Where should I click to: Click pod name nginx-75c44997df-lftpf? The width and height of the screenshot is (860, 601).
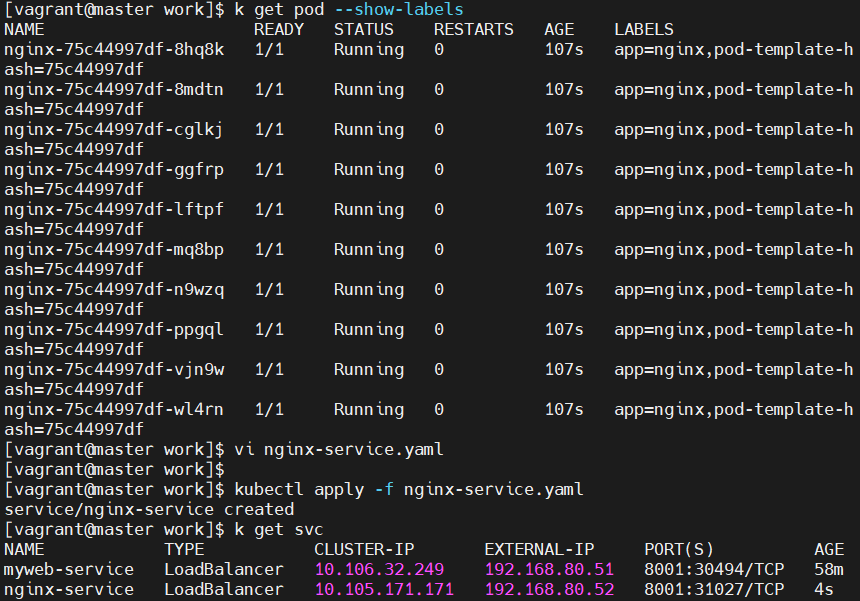114,210
